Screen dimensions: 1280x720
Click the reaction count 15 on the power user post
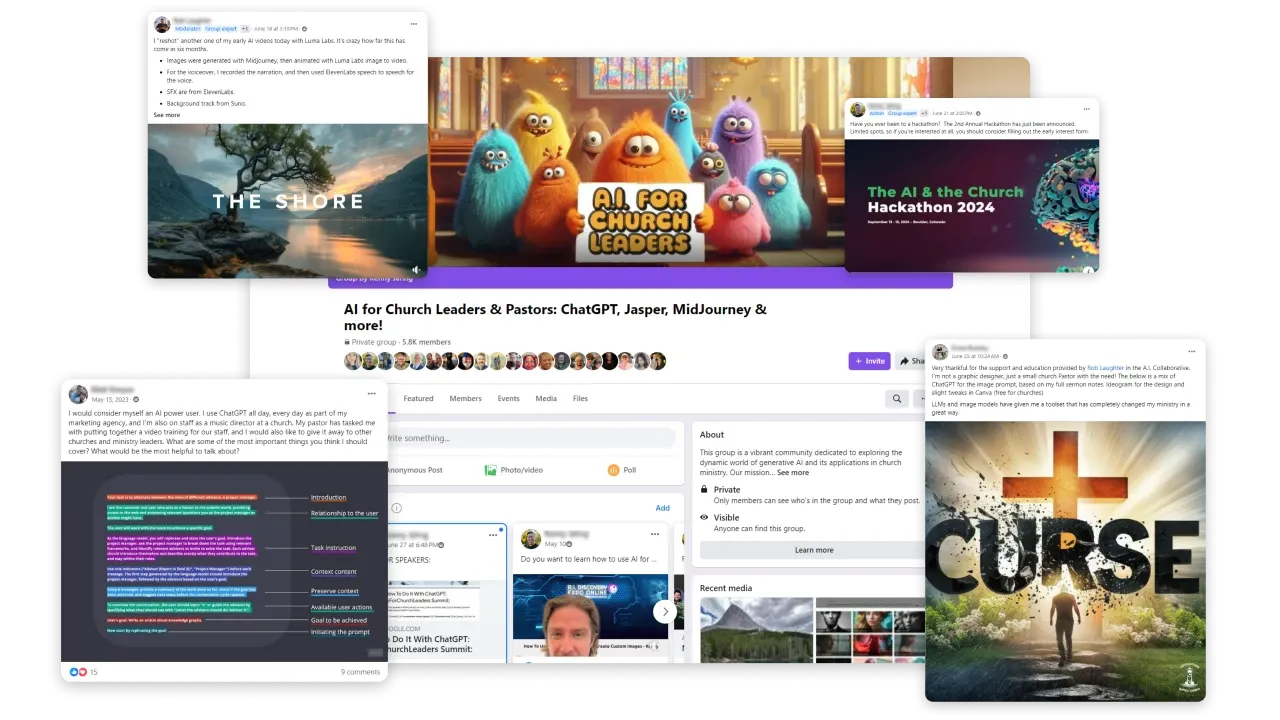[x=94, y=672]
